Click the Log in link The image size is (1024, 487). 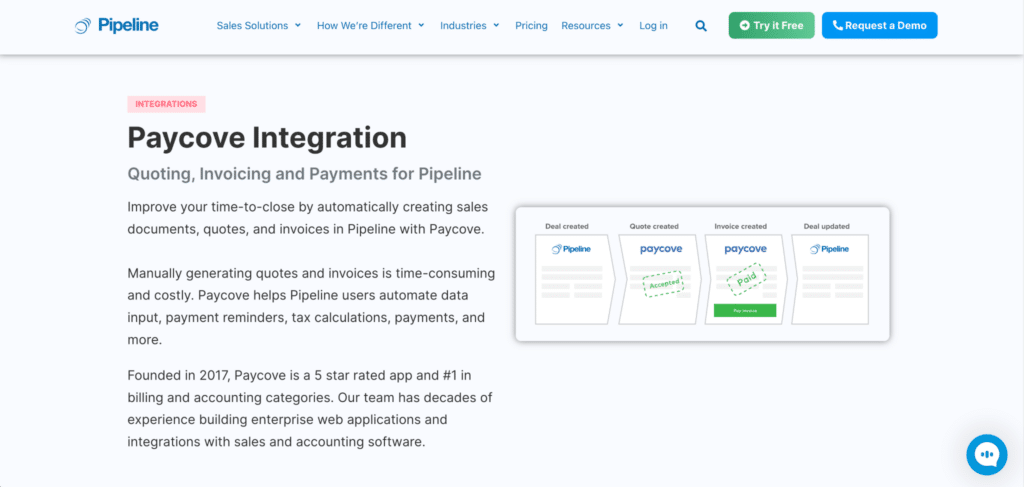(x=653, y=25)
